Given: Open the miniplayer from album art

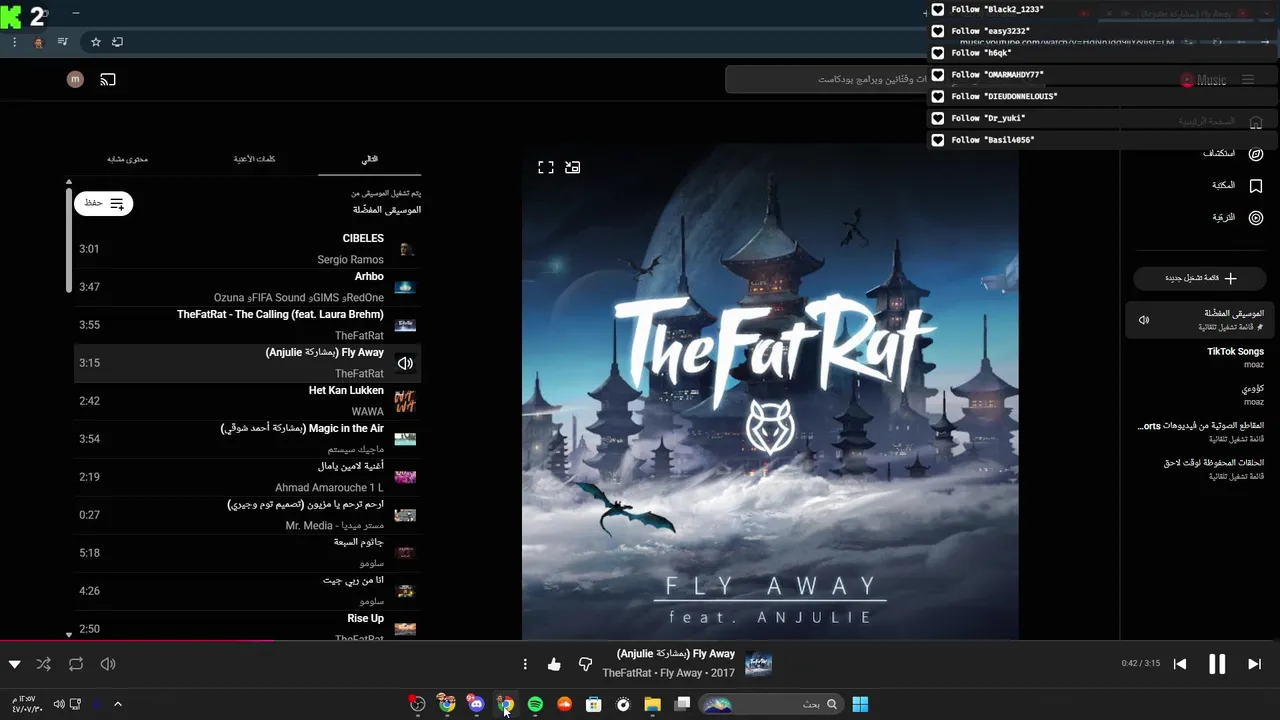Looking at the screenshot, I should point(572,168).
